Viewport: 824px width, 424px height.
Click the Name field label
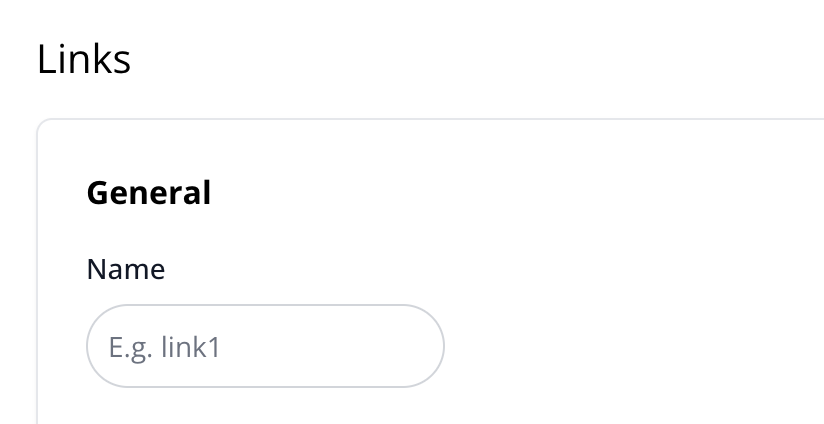(x=126, y=269)
